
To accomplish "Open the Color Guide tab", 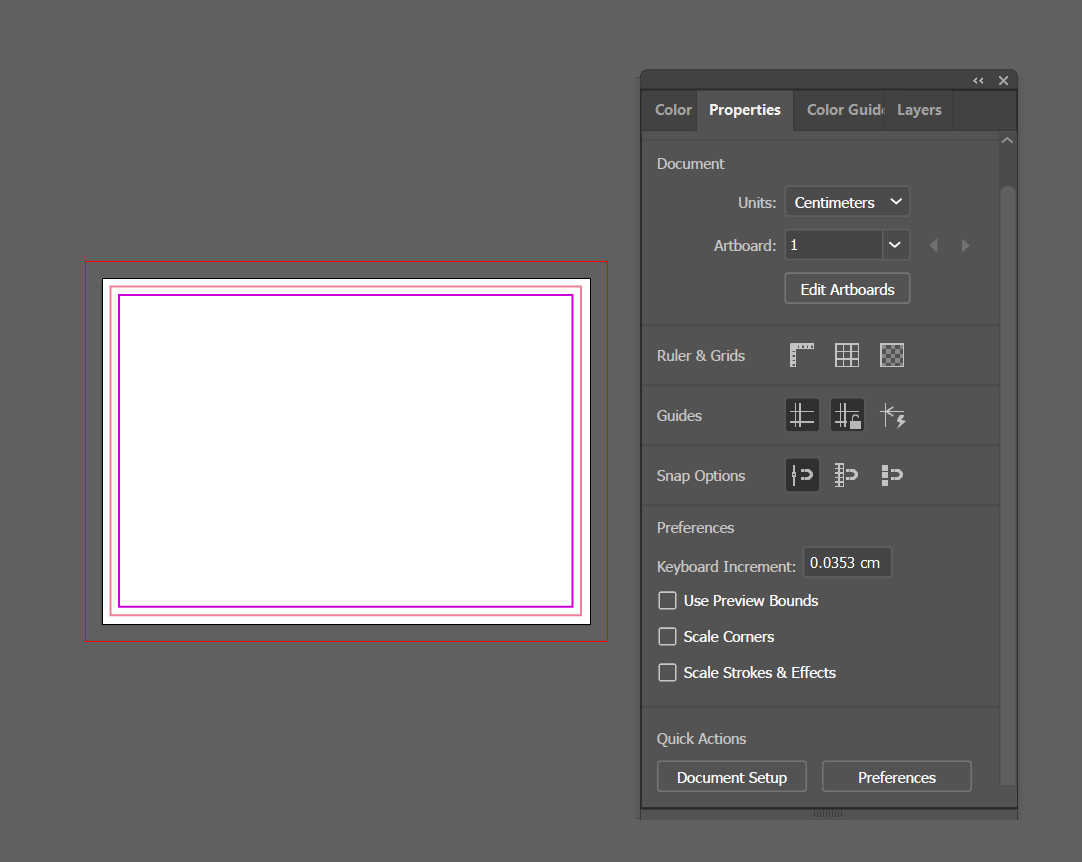I will coord(843,110).
